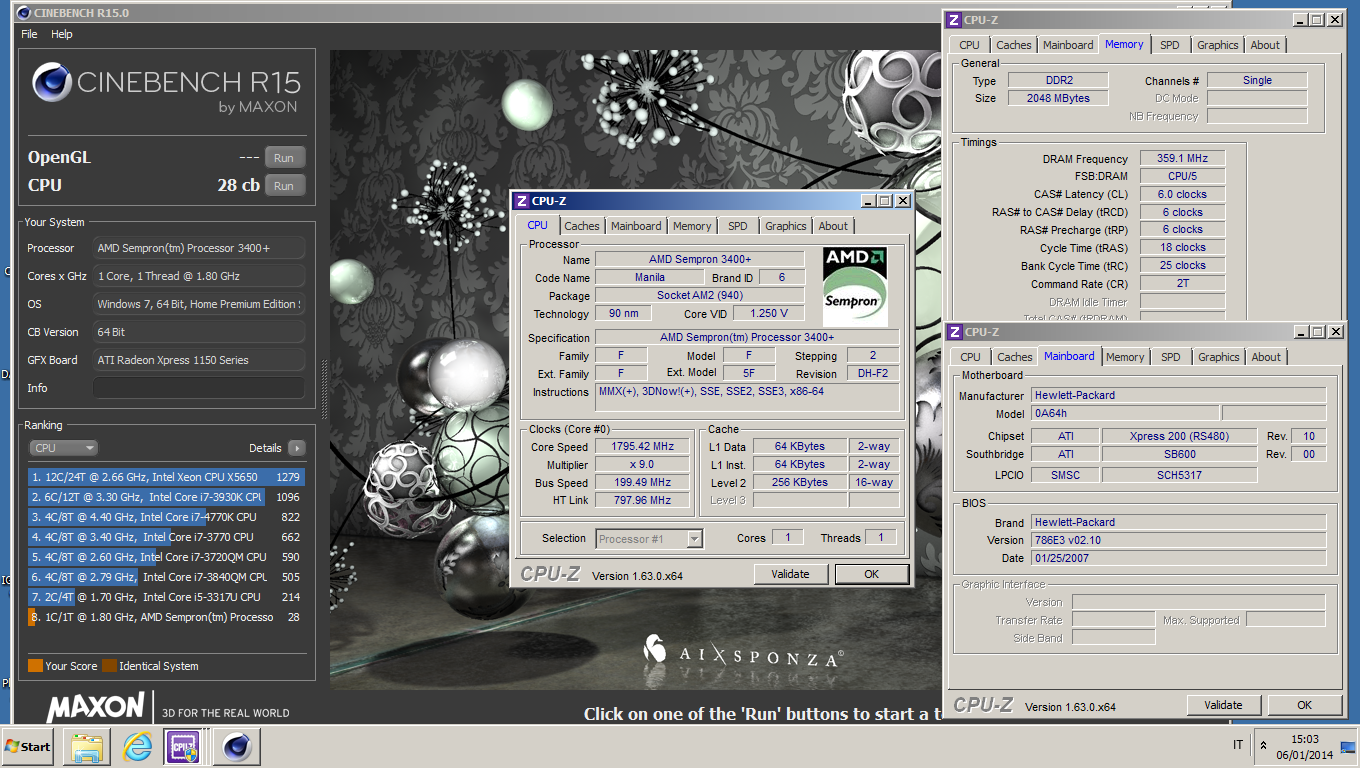Click the MAXON logo at bottom

(x=95, y=707)
